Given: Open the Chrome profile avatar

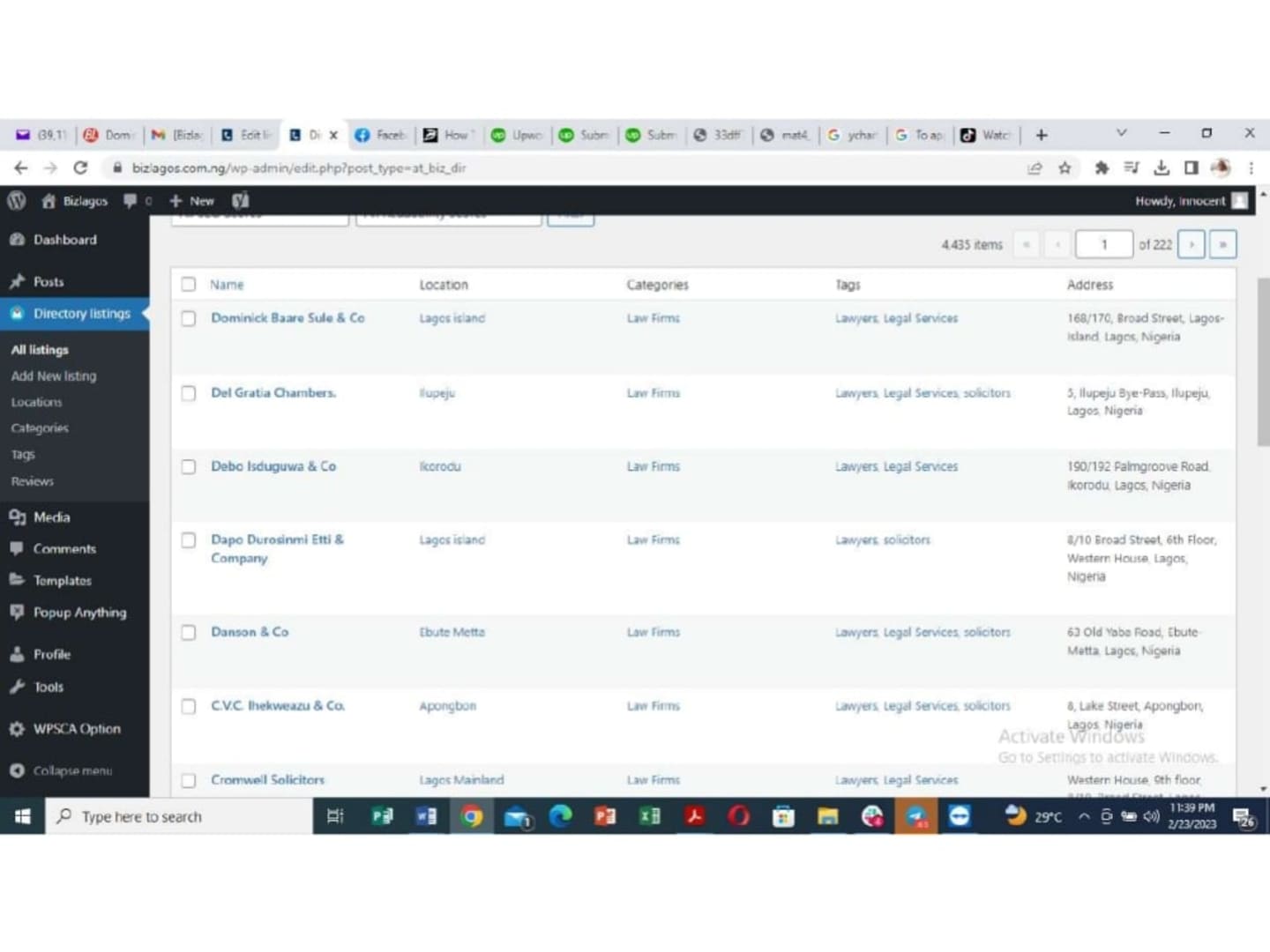Looking at the screenshot, I should (x=1221, y=167).
